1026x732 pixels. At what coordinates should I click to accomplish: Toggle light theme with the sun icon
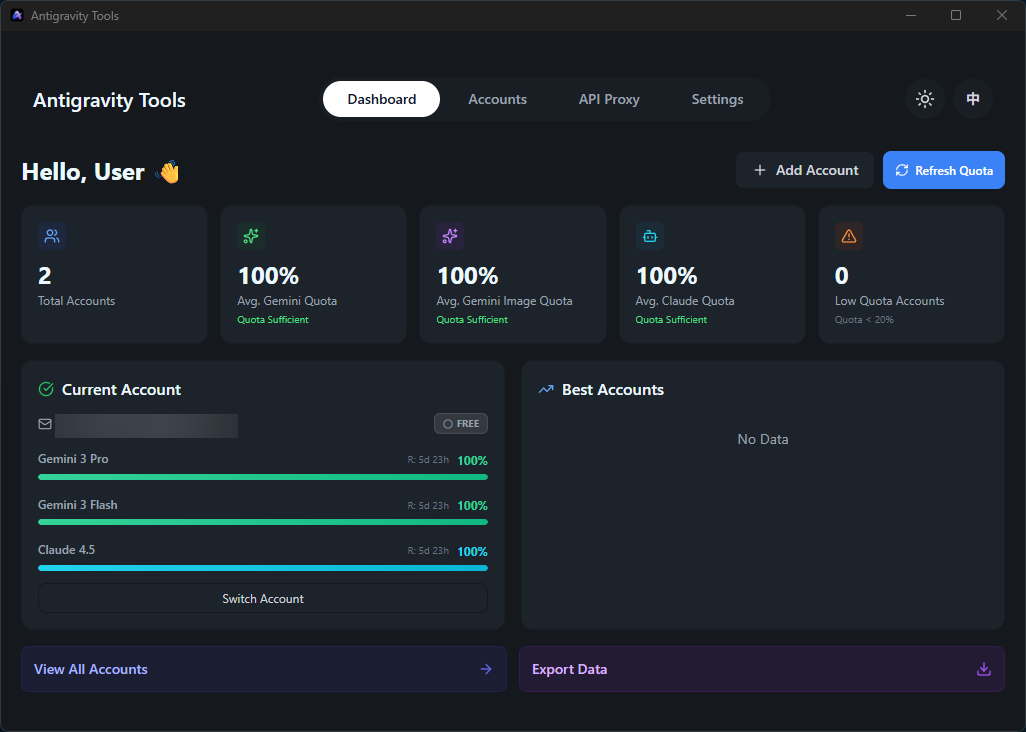click(925, 99)
